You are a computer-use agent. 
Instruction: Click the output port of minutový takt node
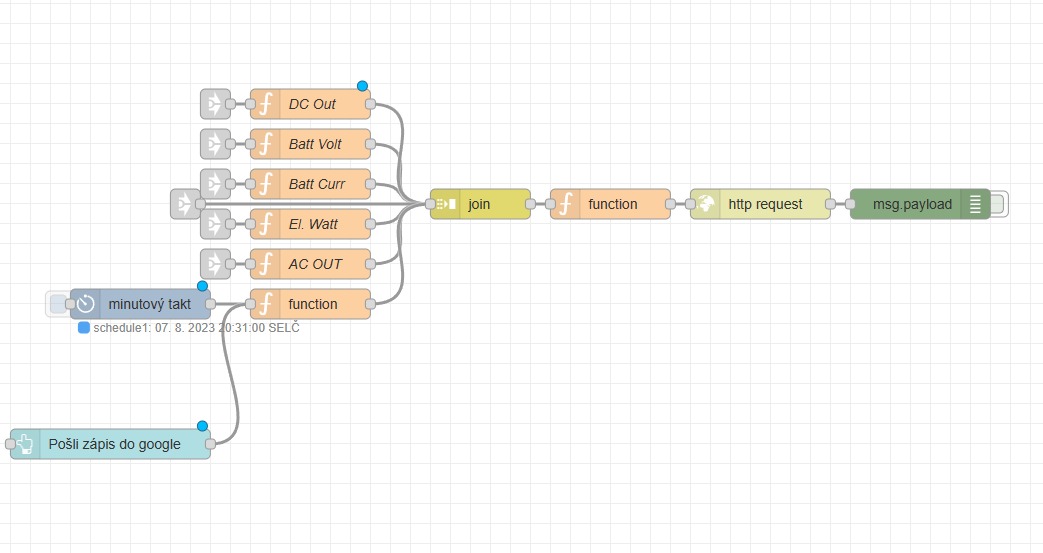click(211, 304)
